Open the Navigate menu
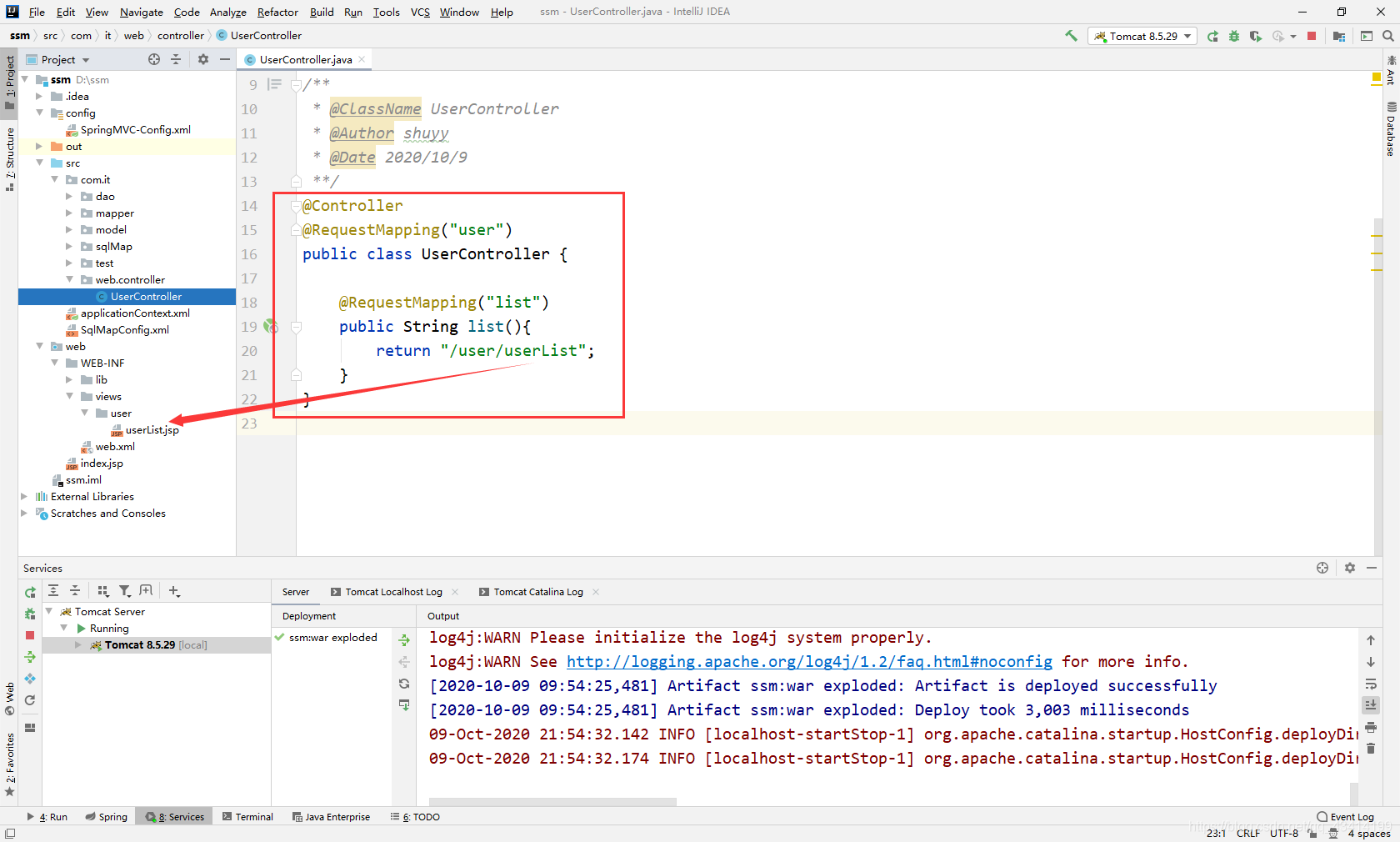Screen dimensions: 1400x842 tap(141, 12)
